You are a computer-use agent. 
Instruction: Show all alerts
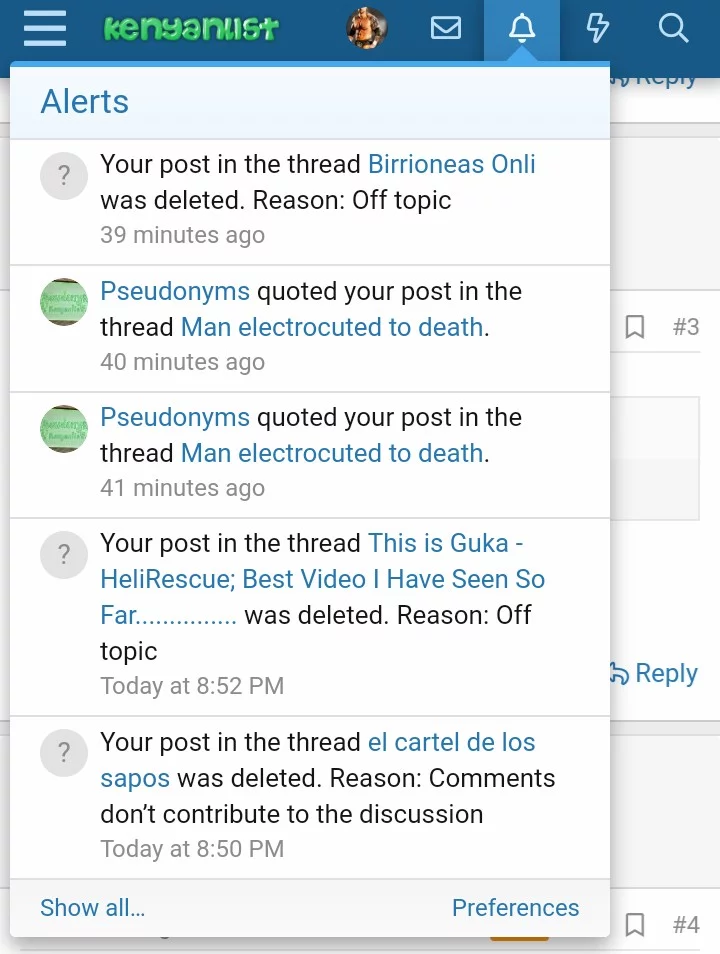[92, 908]
